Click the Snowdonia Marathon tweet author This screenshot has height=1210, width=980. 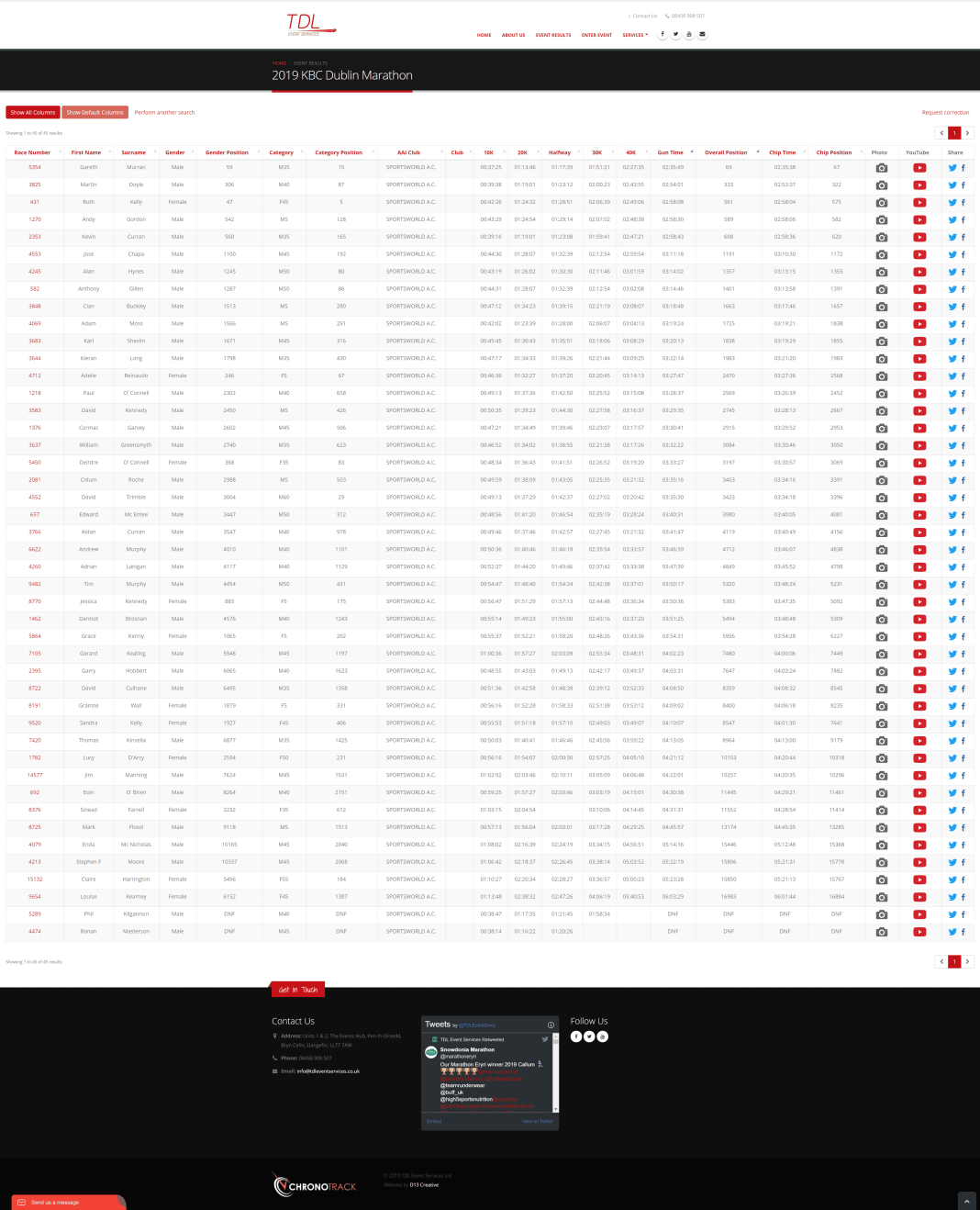tap(467, 1049)
